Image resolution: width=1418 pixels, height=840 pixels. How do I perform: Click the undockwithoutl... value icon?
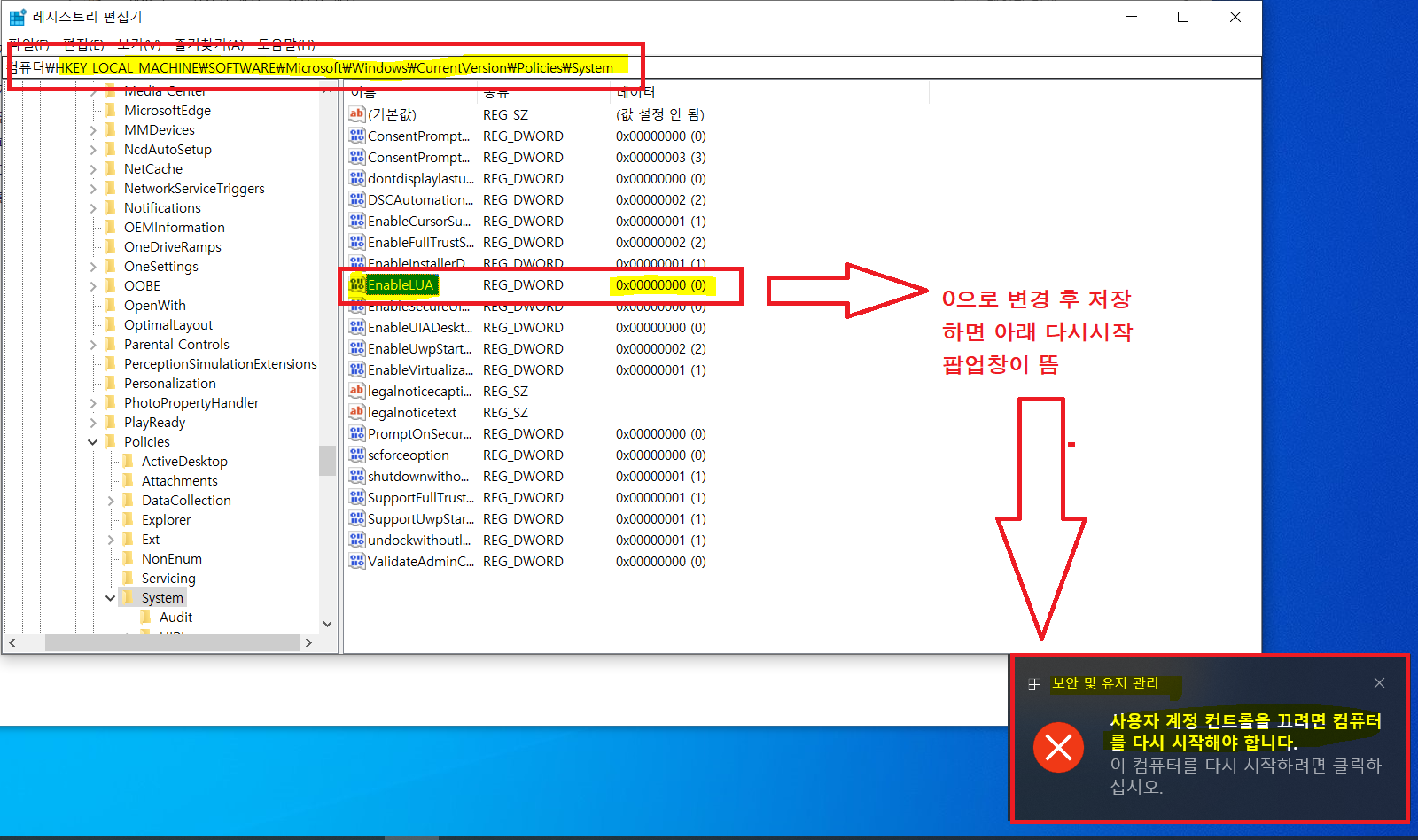[357, 540]
